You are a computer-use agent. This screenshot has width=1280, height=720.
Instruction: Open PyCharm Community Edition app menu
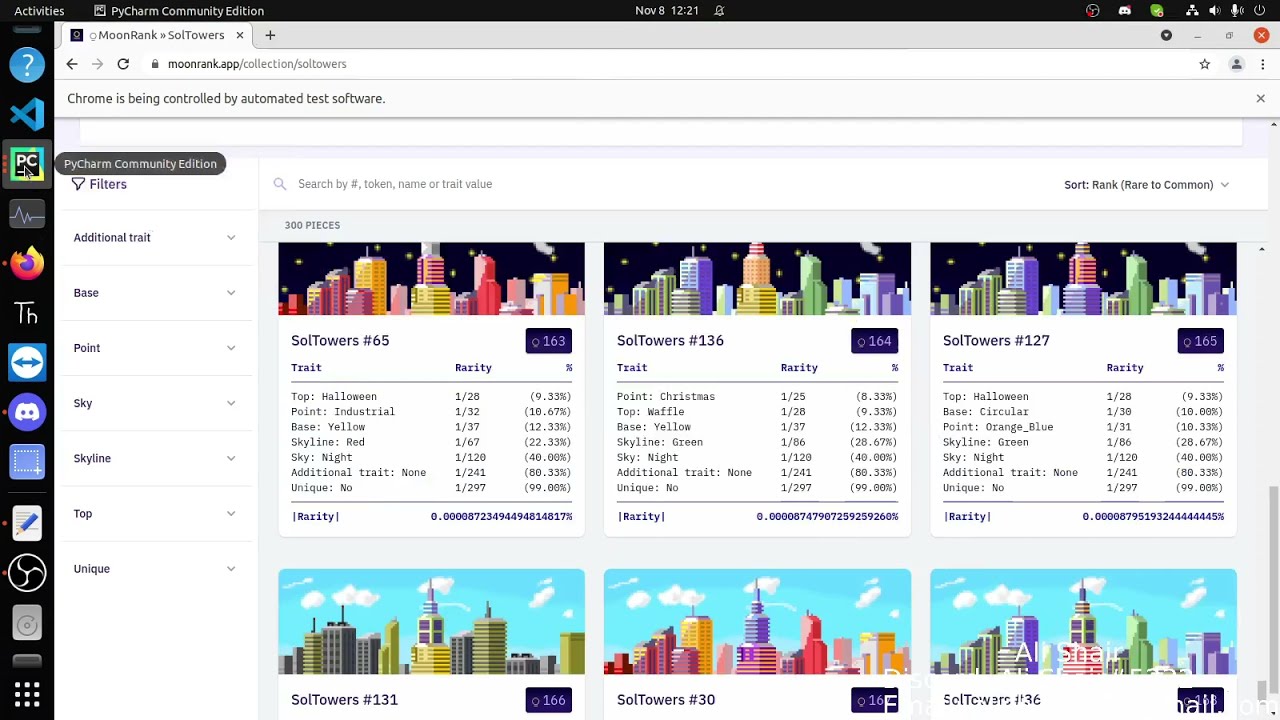[x=179, y=10]
